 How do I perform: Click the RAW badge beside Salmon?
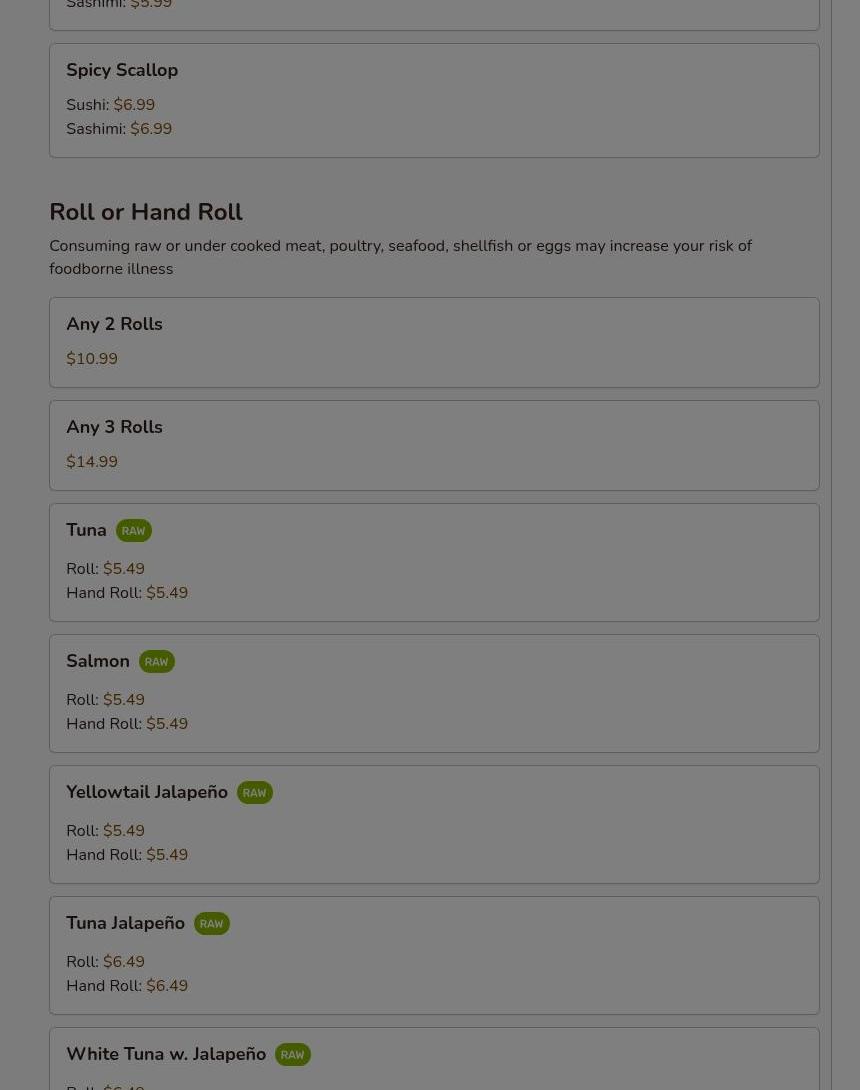pyautogui.click(x=156, y=661)
